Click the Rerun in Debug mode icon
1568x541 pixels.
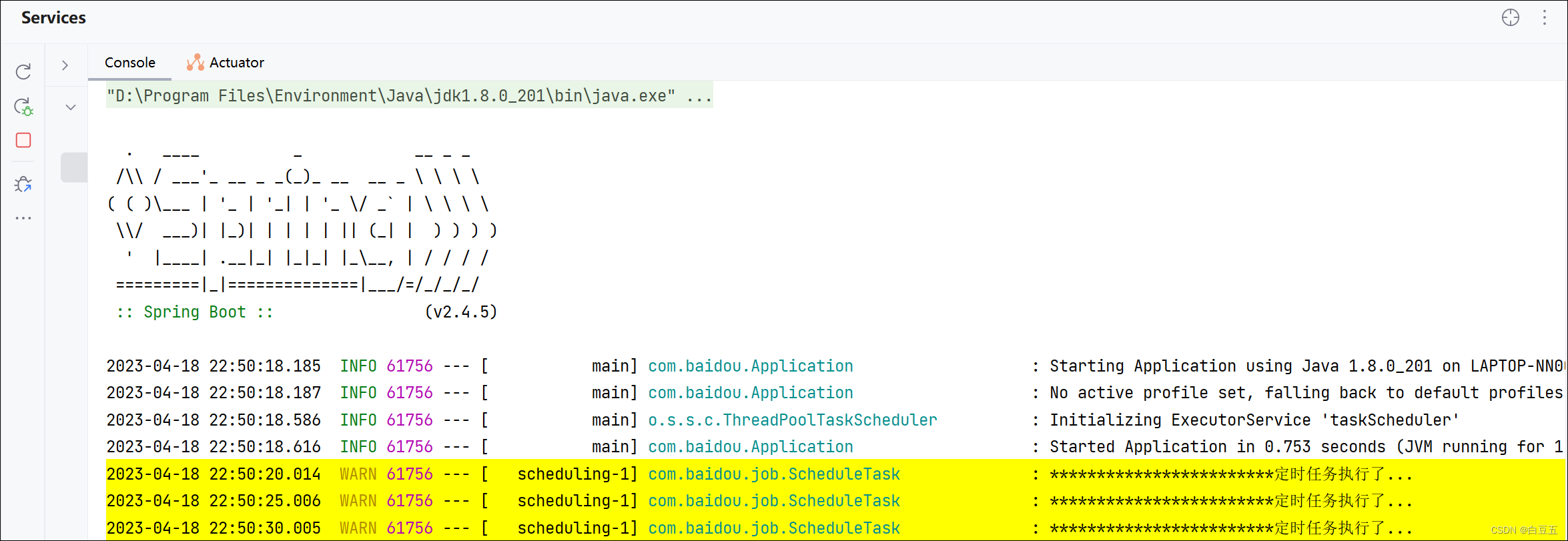pyautogui.click(x=23, y=106)
